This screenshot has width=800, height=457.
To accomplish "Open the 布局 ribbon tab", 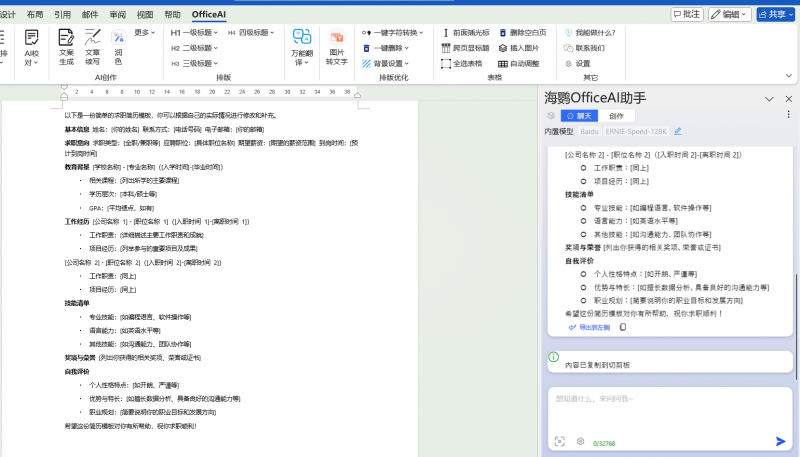I will (x=35, y=14).
